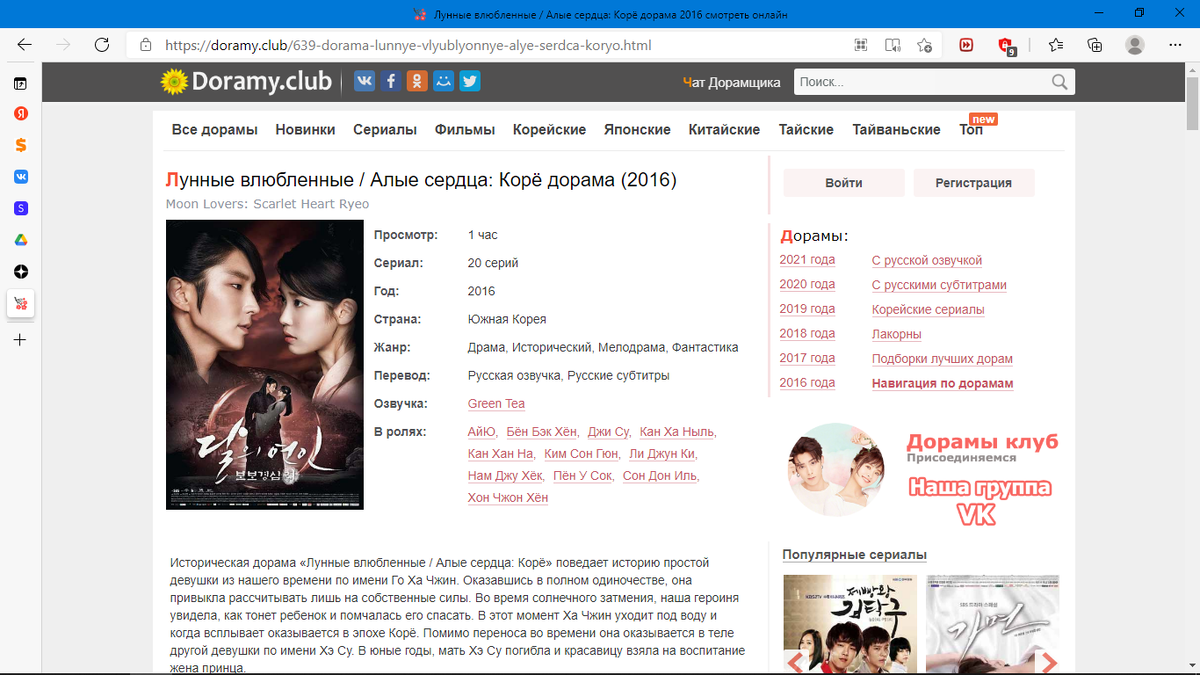
Task: Open actor Хон Чжон Хён link
Action: pos(507,498)
